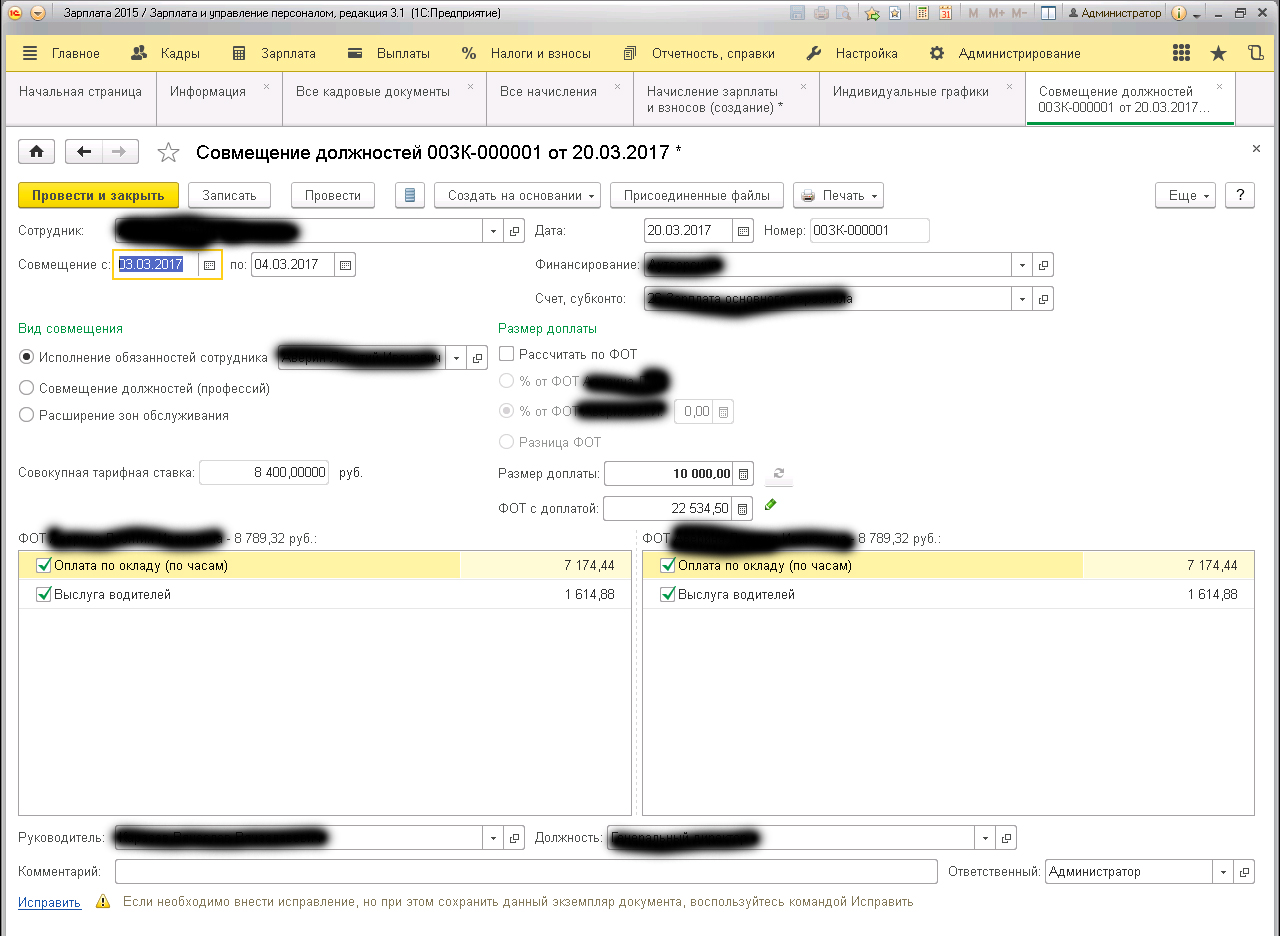Open the Руководитель record with the open-form icon
1280x936 pixels.
515,838
